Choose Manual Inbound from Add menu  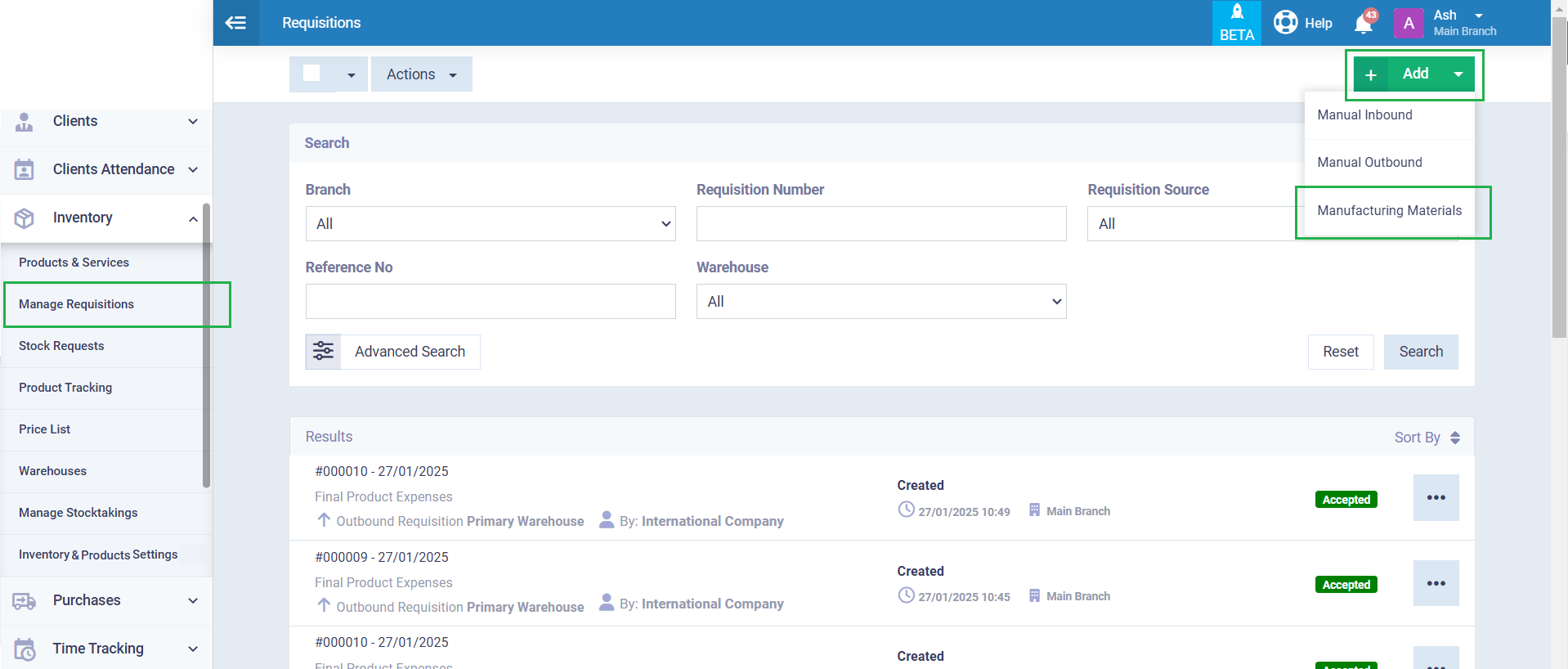1364,115
